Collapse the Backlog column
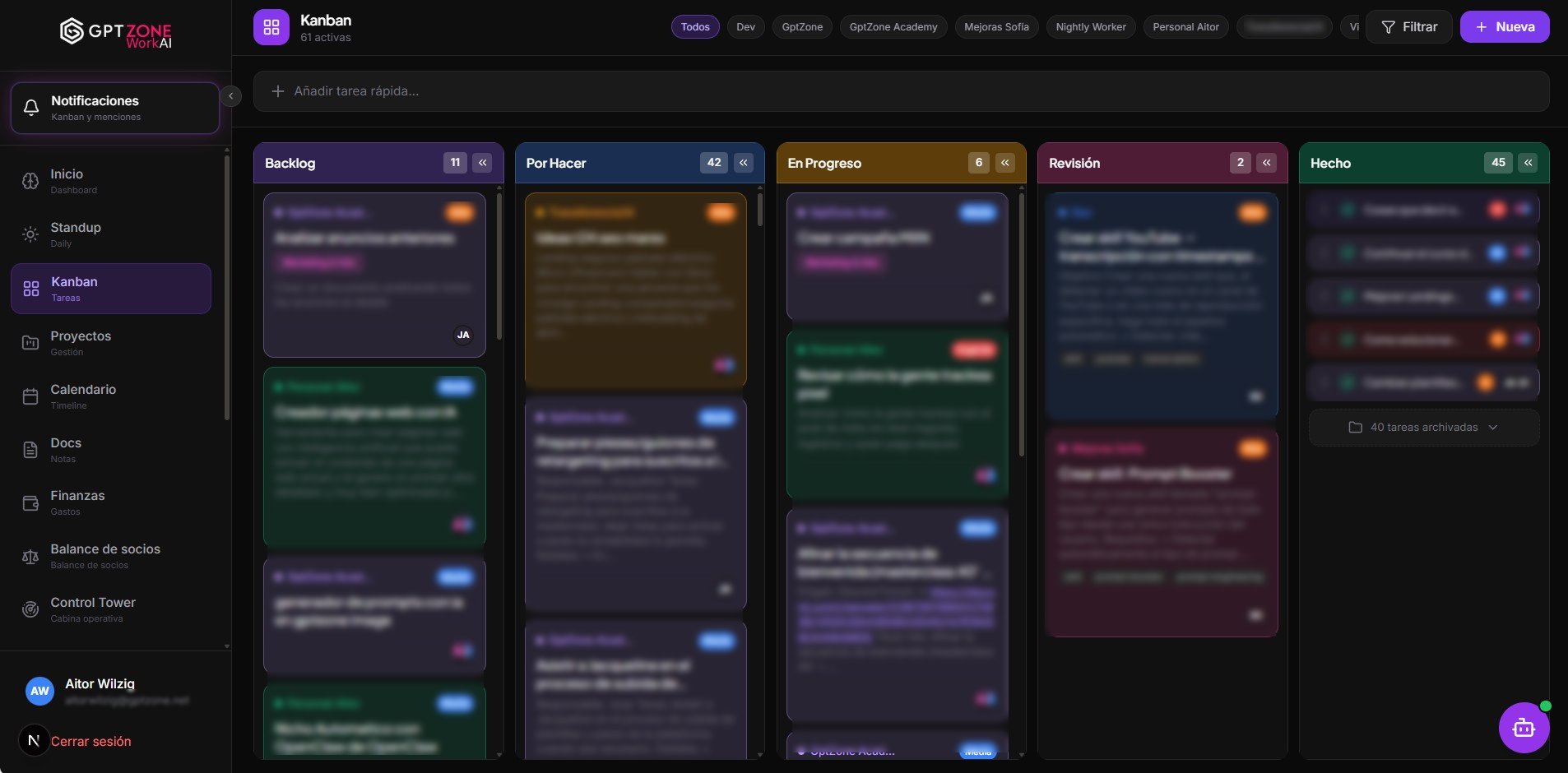The image size is (1568, 773). click(483, 163)
